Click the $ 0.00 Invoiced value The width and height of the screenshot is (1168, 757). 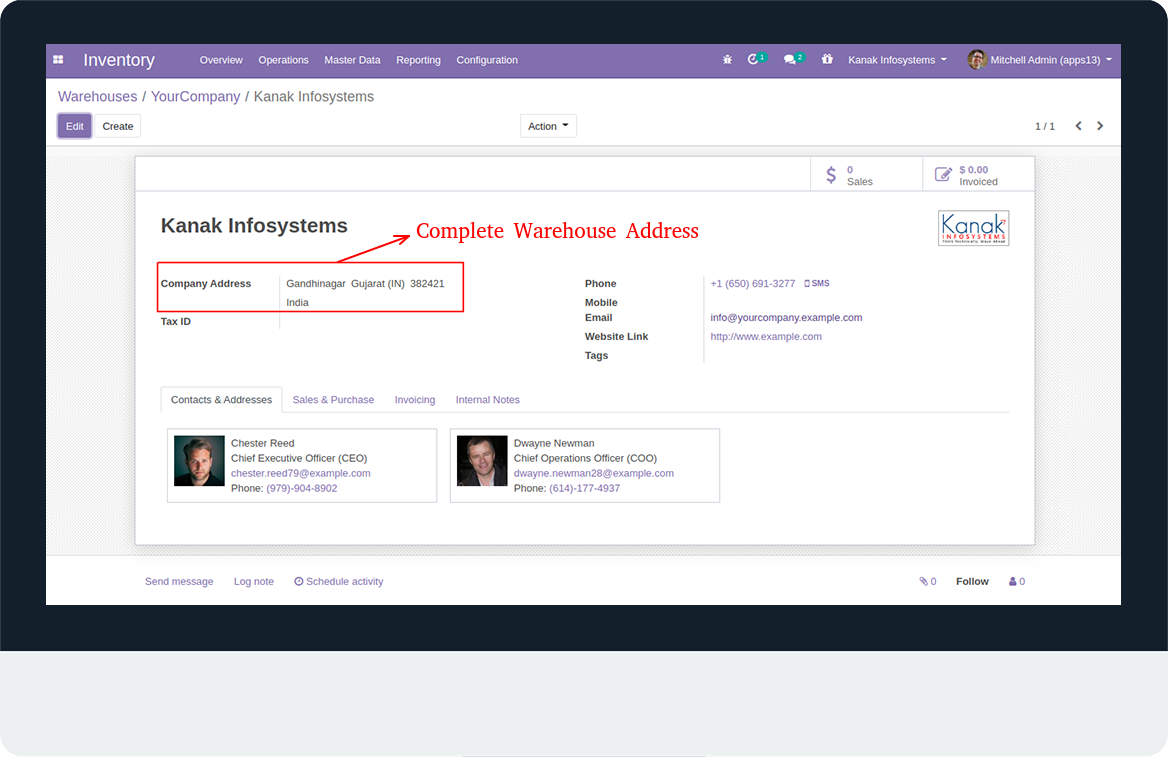coord(974,169)
